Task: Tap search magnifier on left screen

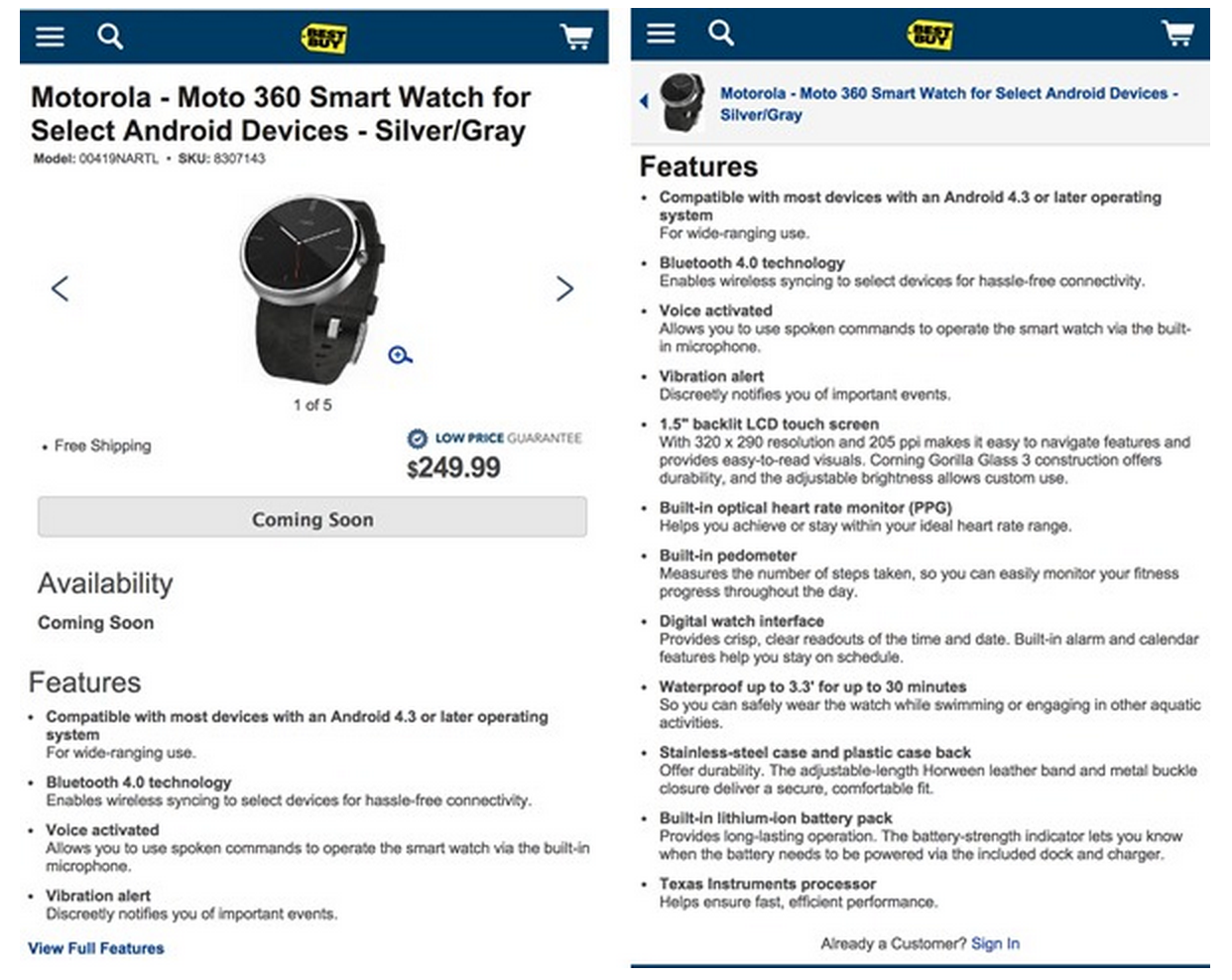Action: 110,37
